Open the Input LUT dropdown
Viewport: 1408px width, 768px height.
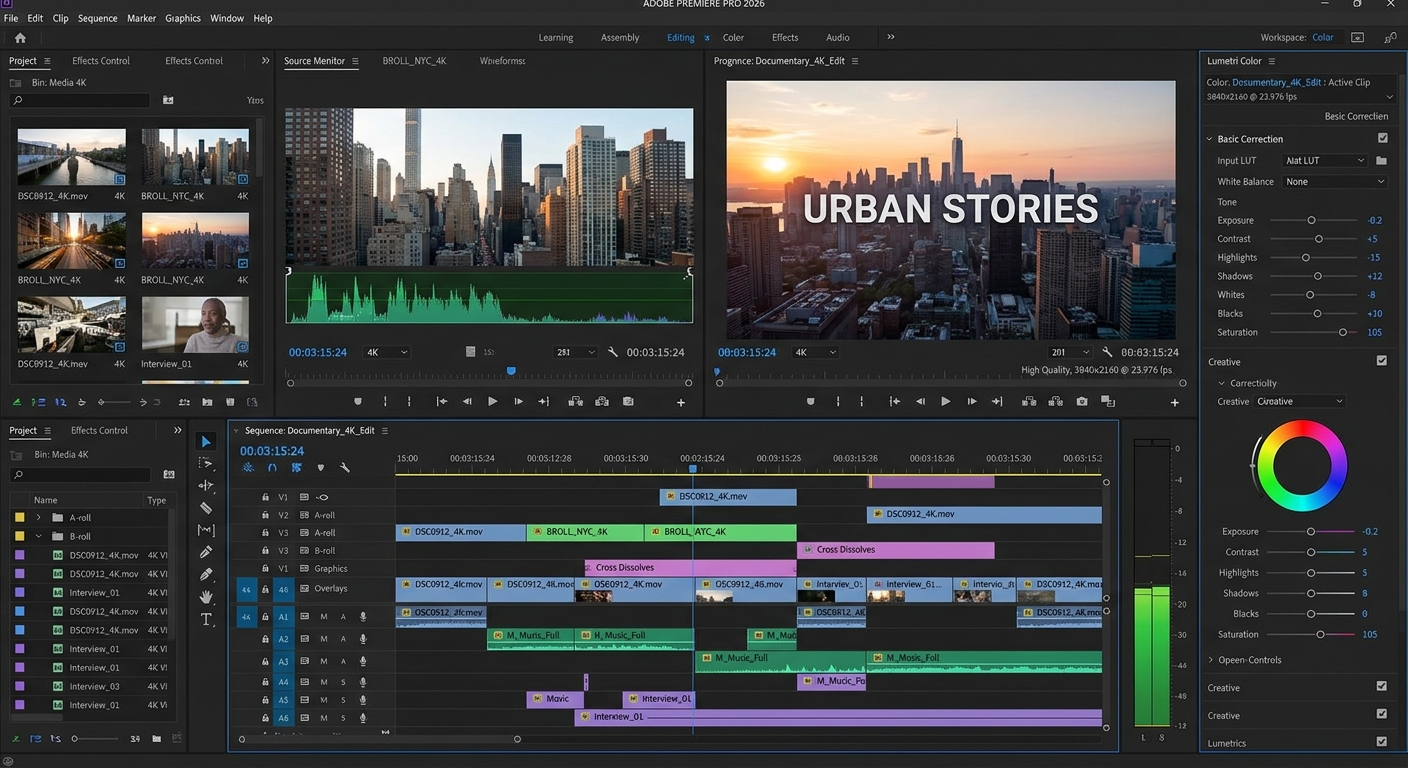(1324, 161)
